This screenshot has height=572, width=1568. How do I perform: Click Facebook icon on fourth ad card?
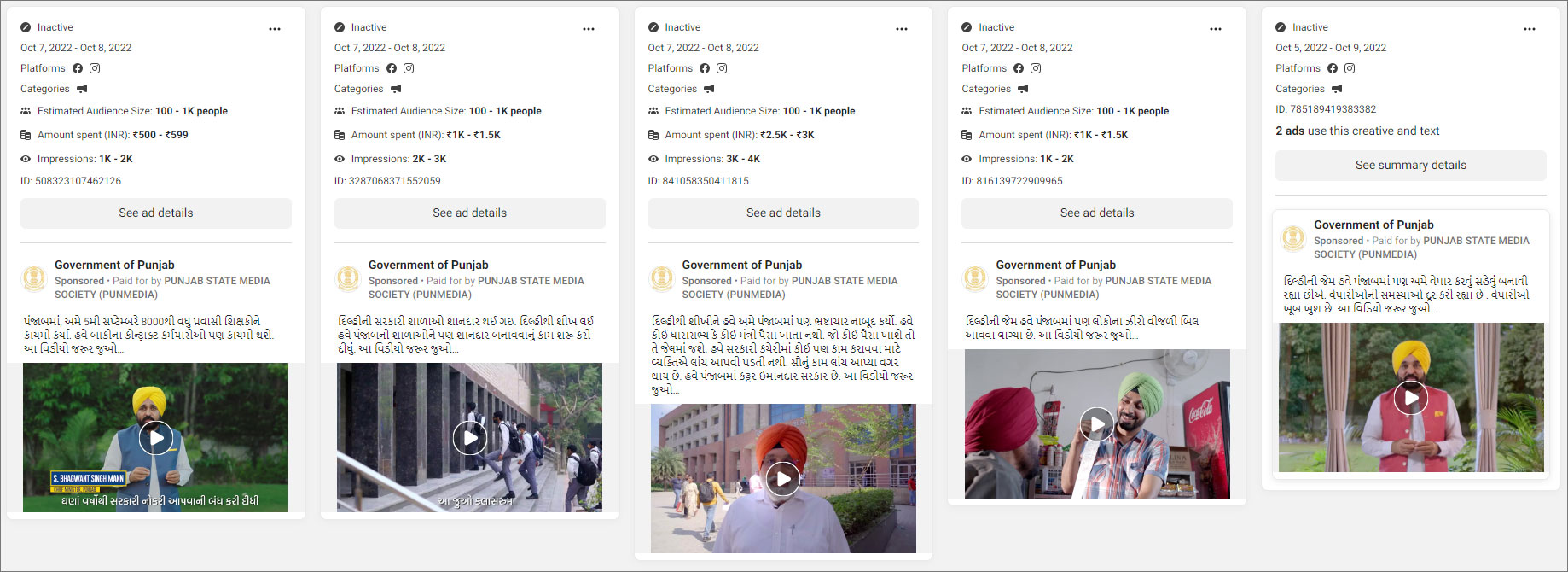tap(1019, 68)
